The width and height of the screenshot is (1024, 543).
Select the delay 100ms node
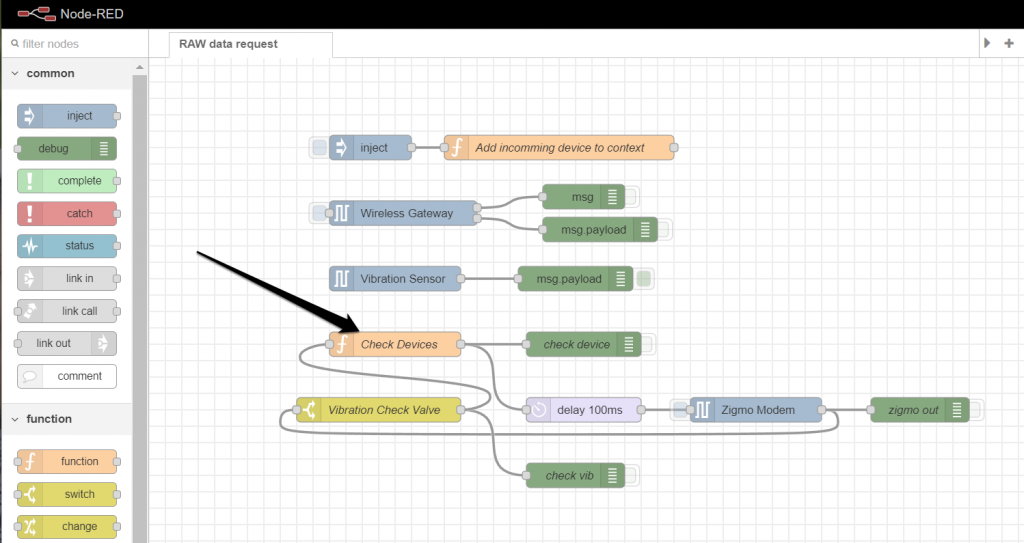pyautogui.click(x=583, y=410)
